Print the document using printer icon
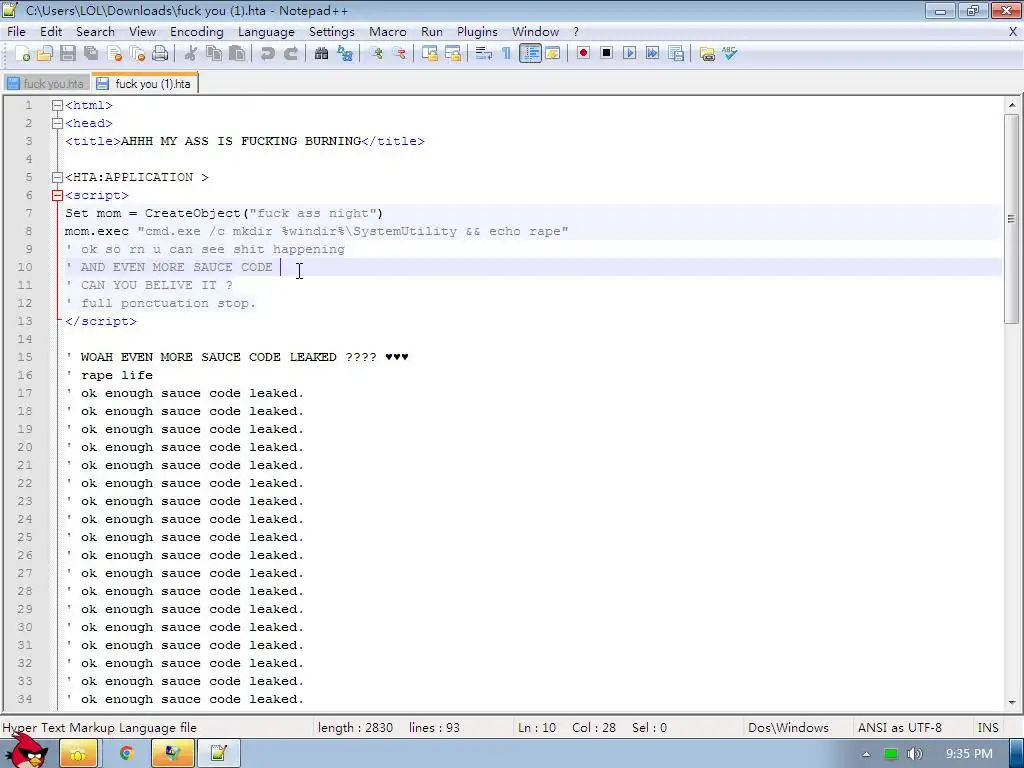The width and height of the screenshot is (1024, 768). tap(160, 54)
